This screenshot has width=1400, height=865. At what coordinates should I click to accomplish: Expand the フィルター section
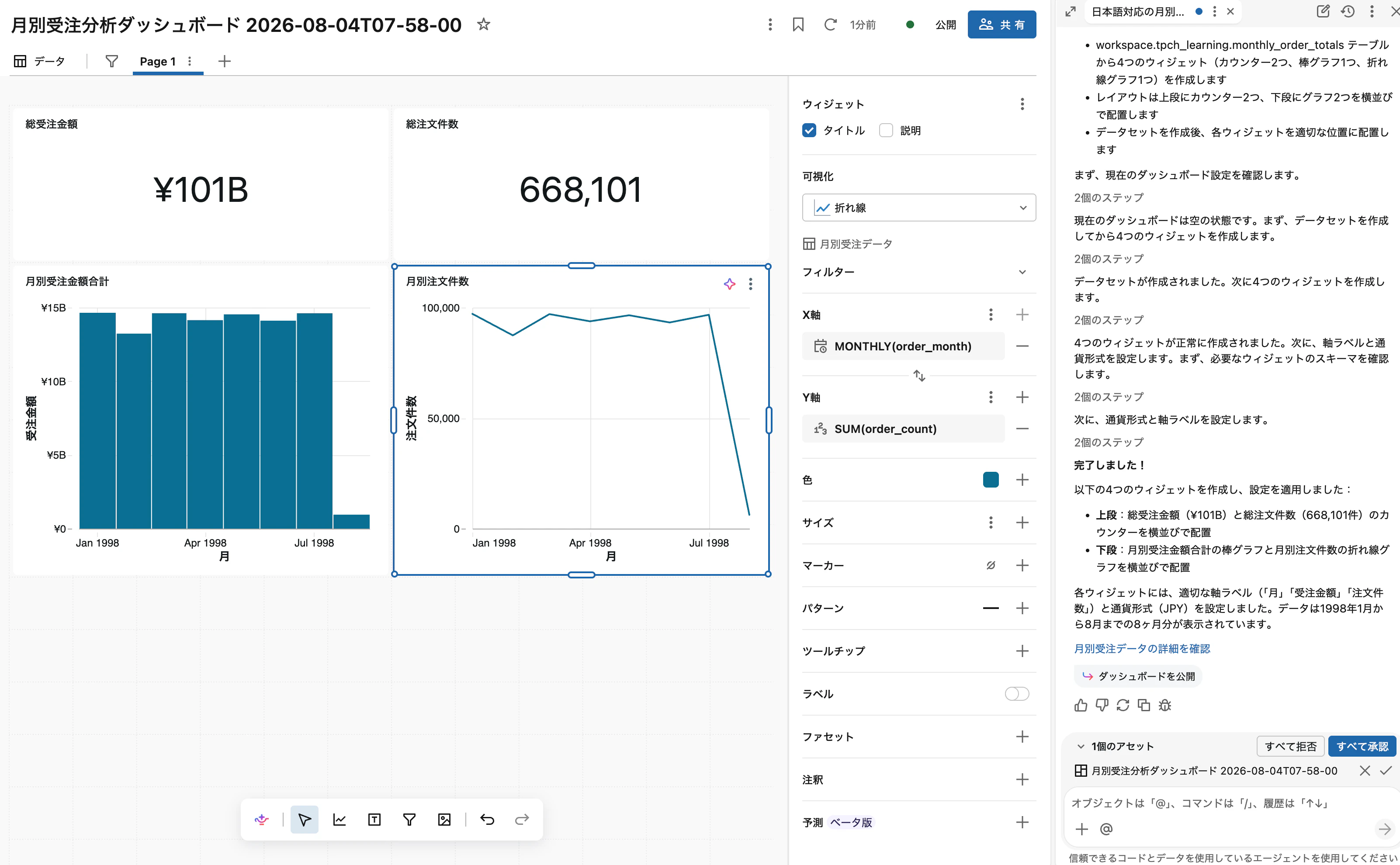[1022, 272]
